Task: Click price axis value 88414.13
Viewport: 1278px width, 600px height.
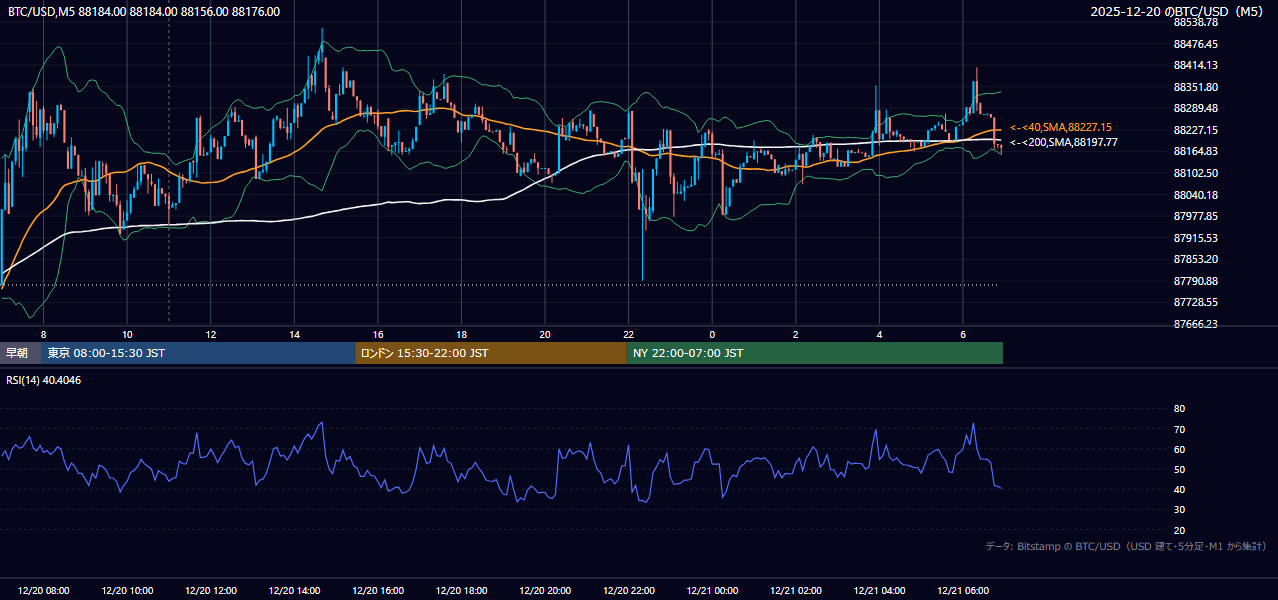Action: [1195, 65]
